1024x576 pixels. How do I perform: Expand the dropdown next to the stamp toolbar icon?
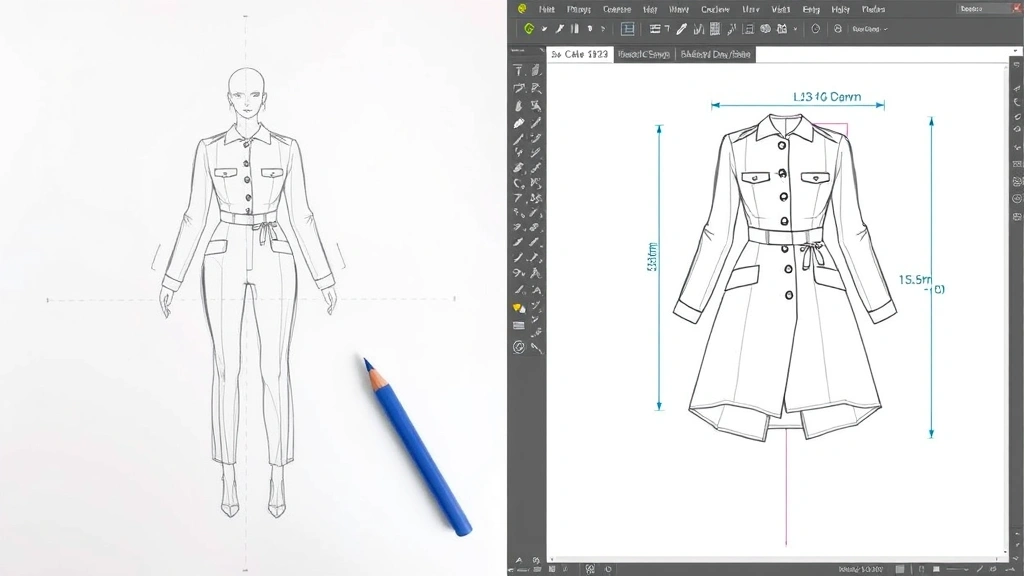click(793, 28)
